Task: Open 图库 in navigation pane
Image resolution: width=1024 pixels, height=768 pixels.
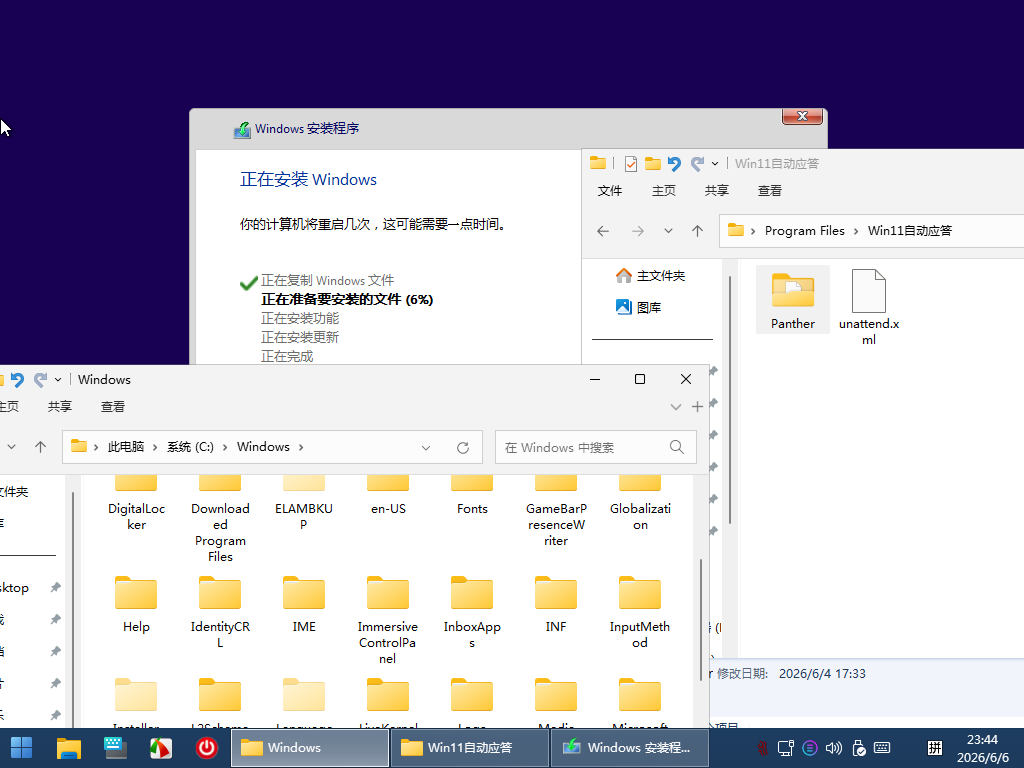Action: point(639,307)
